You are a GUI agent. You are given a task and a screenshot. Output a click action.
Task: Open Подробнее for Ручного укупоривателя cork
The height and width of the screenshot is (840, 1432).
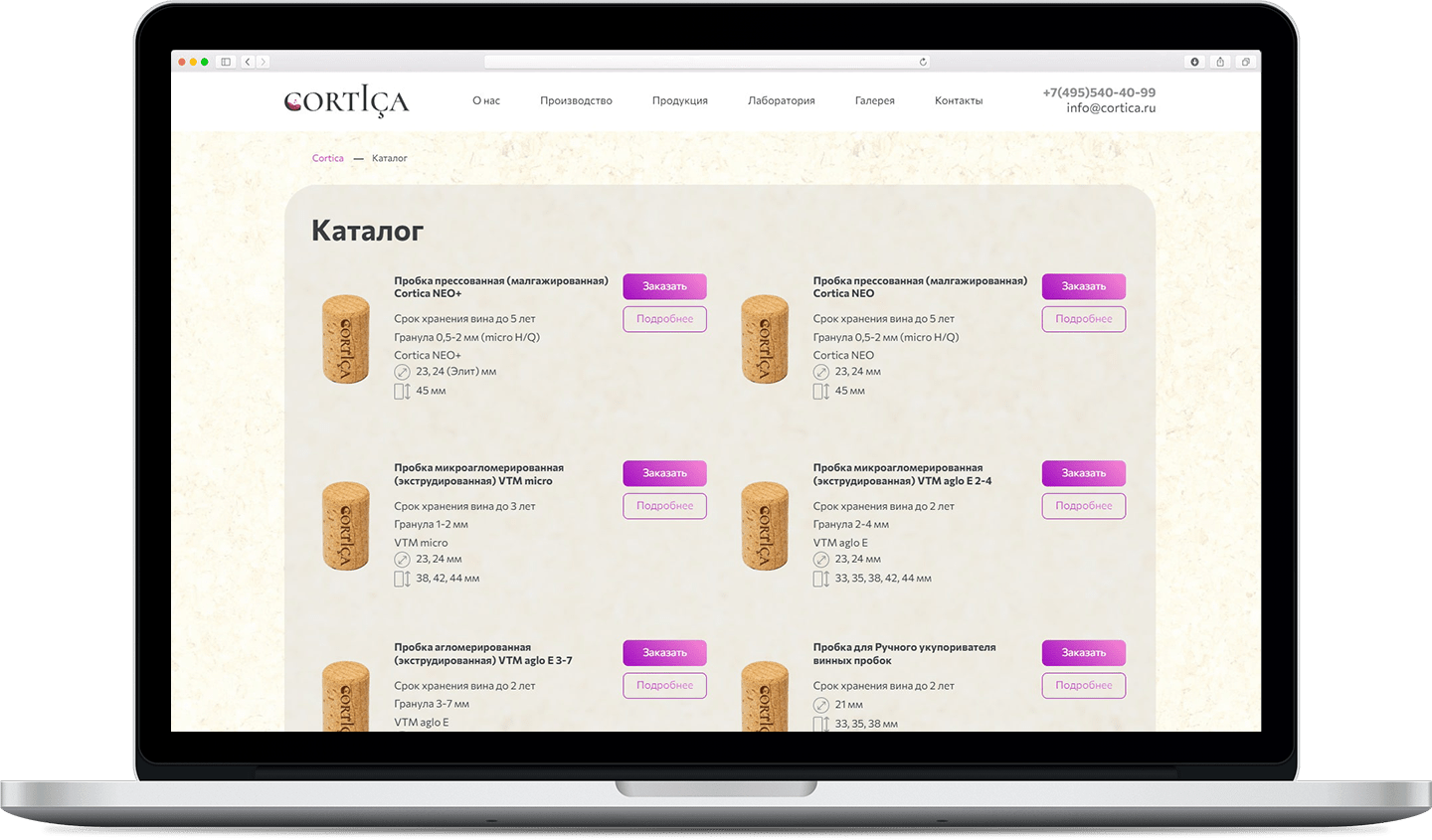click(x=1084, y=686)
